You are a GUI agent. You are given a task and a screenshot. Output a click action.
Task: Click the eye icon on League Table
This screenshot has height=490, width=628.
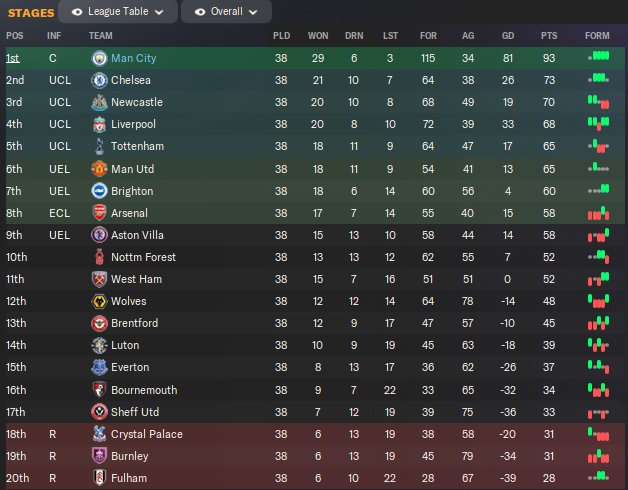click(x=76, y=12)
